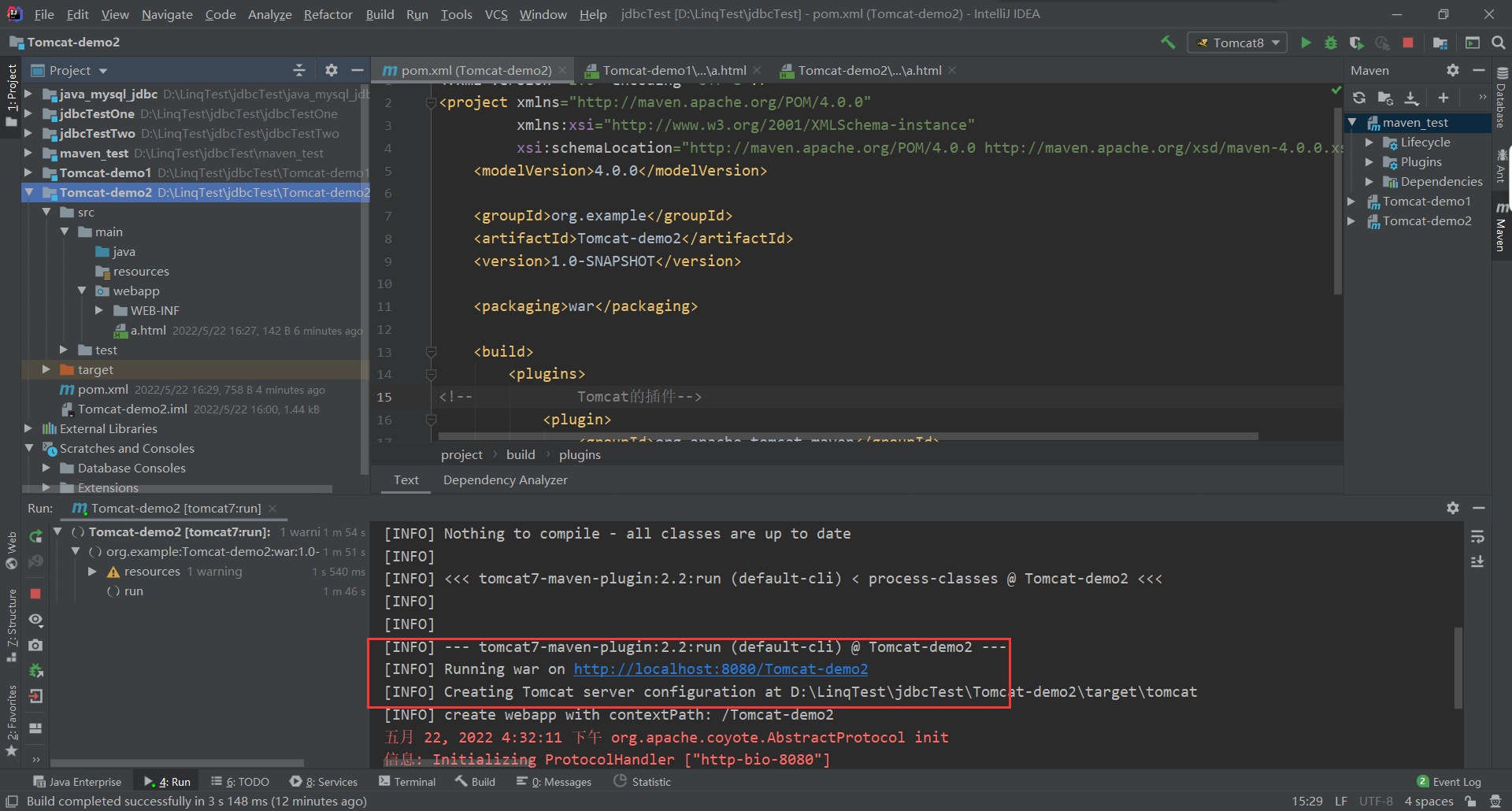The image size is (1512, 811).
Task: Expand resources warning node in Run tree
Action: click(x=93, y=572)
